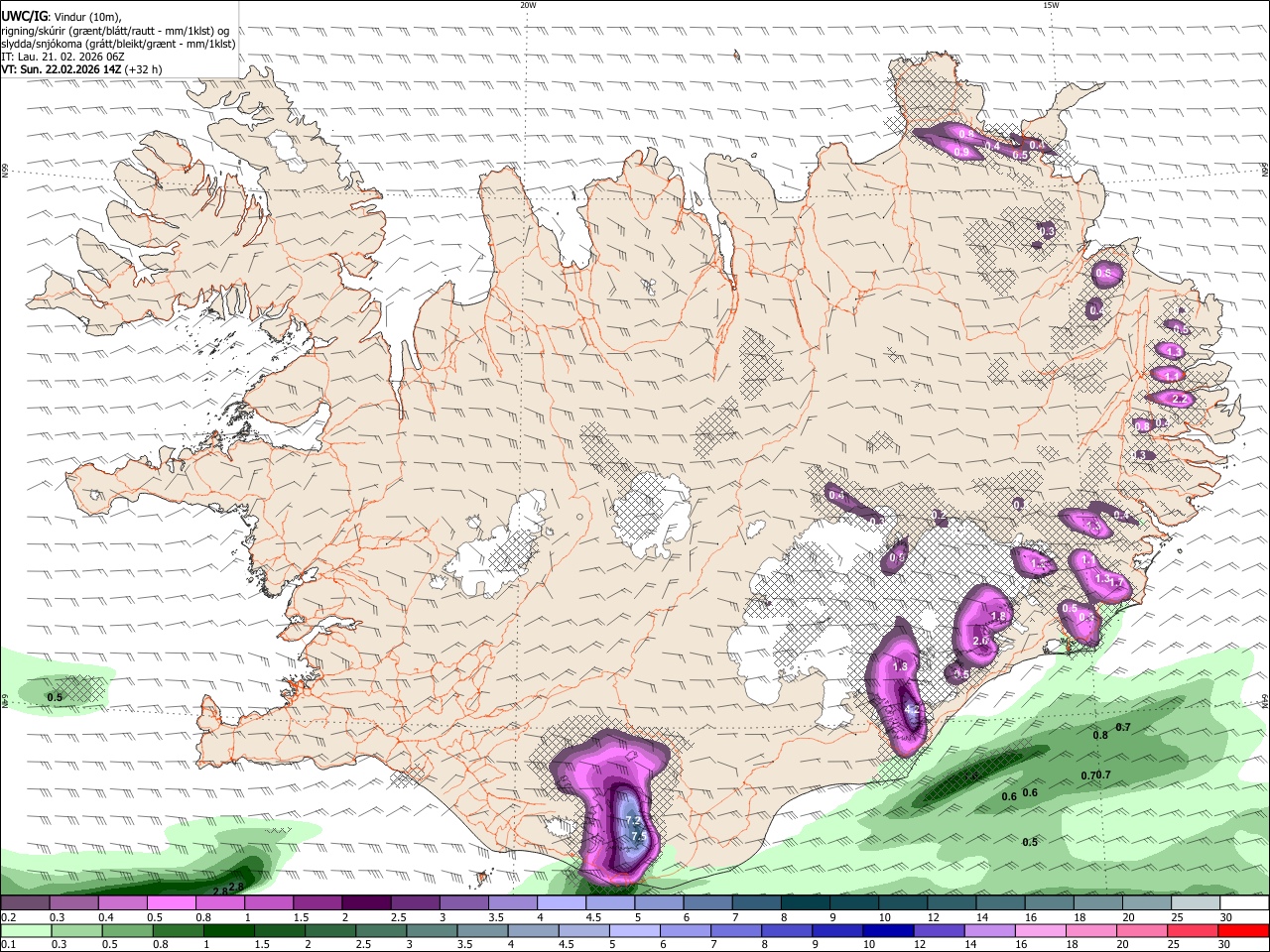Click the 1.8 value in the southeast purple blob
1270x952 pixels.
[x=999, y=617]
